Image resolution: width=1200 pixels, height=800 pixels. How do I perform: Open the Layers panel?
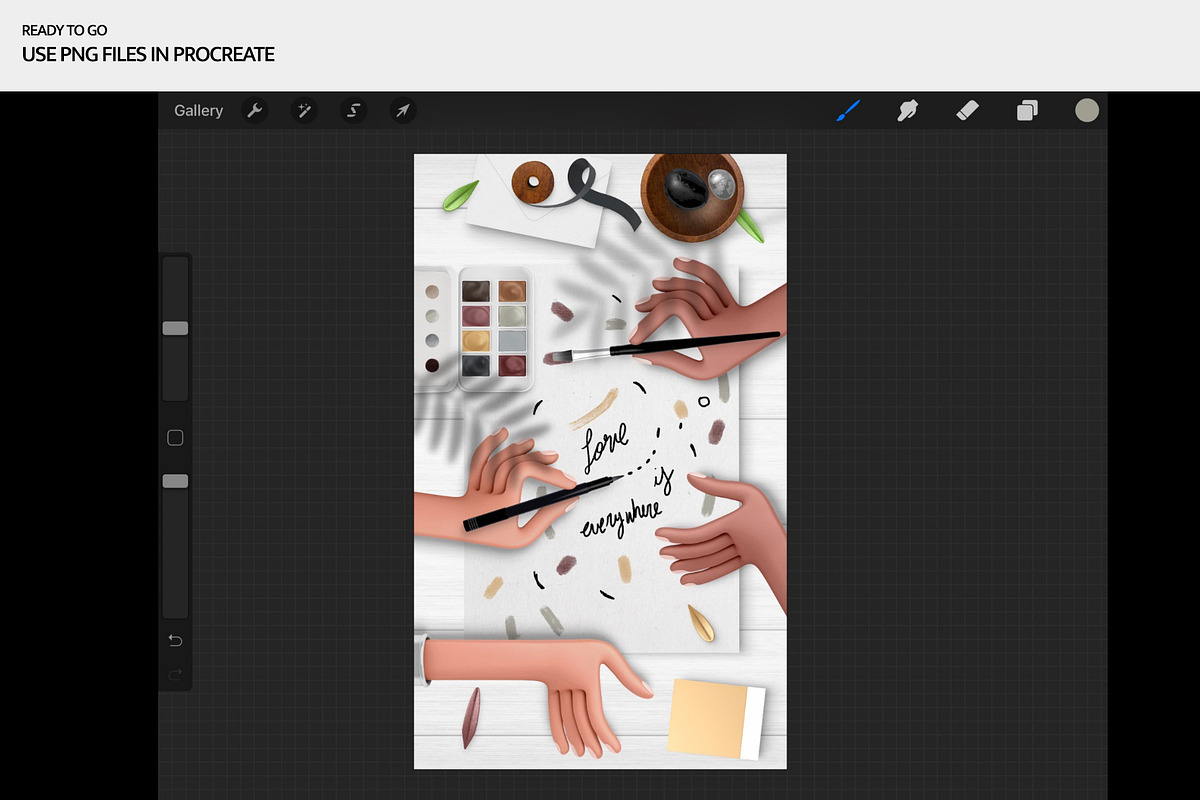coord(1027,111)
